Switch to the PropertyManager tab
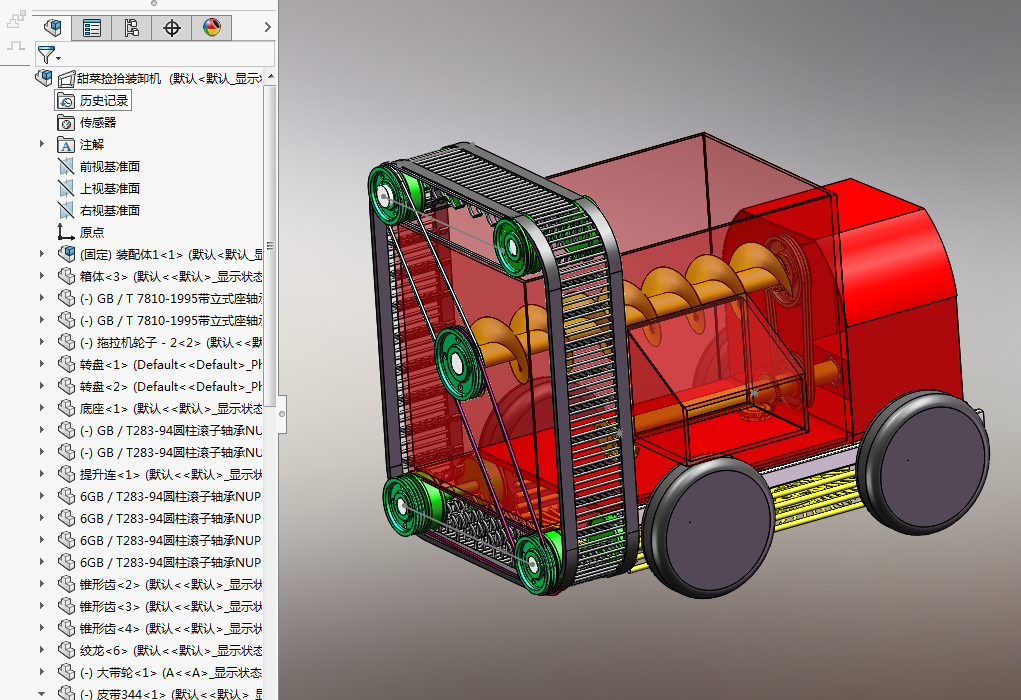 point(92,27)
